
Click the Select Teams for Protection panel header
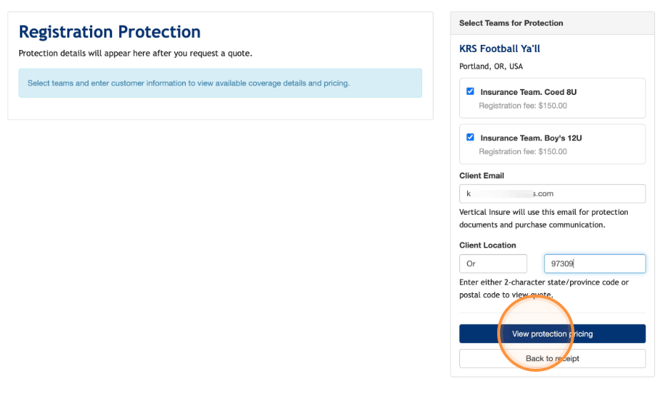pos(552,23)
